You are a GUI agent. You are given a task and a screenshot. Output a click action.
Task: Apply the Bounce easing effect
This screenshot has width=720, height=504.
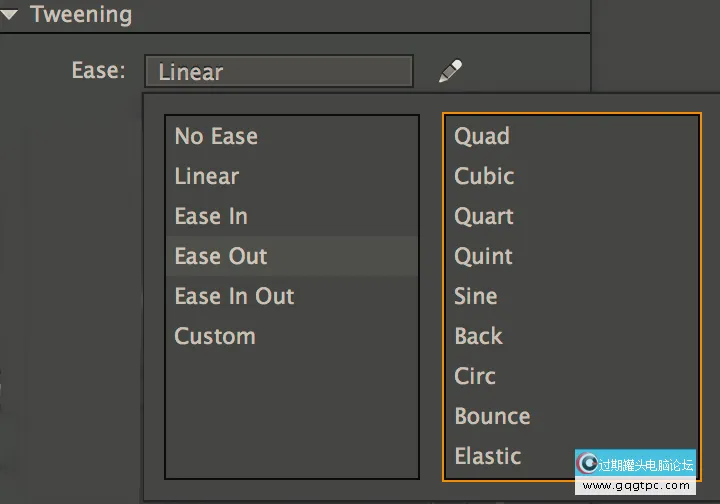coord(492,416)
